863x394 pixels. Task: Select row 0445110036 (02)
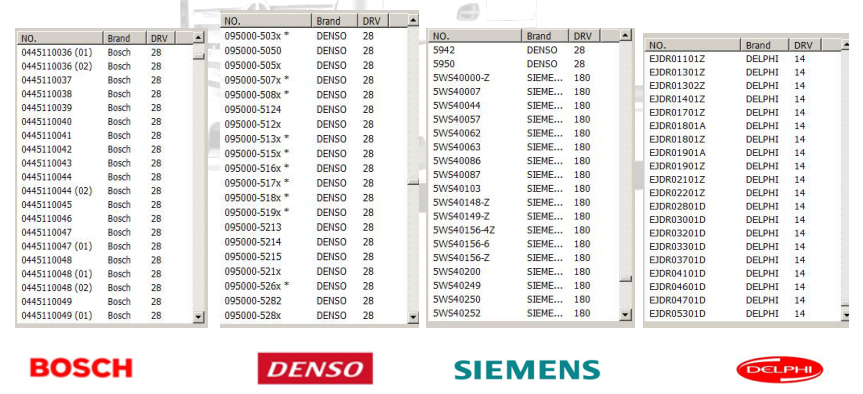point(105,67)
